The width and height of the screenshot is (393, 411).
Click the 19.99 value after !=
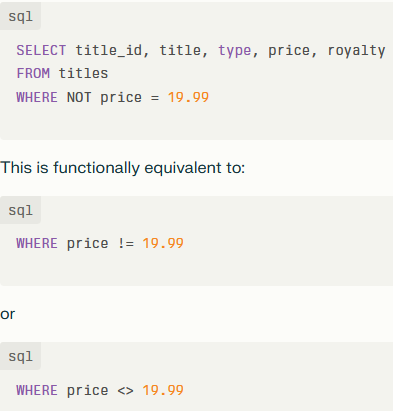click(163, 243)
